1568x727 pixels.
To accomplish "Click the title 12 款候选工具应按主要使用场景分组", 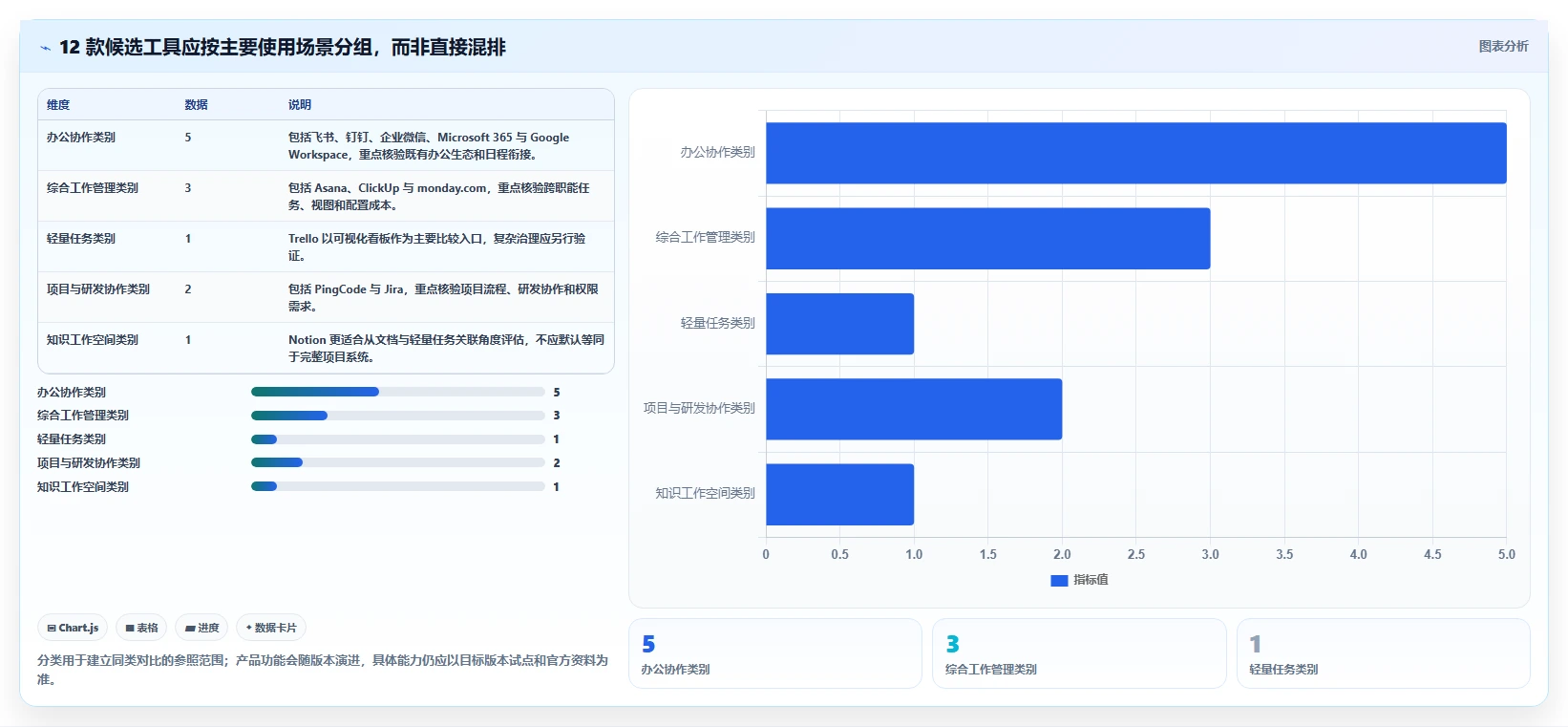I will (x=283, y=48).
